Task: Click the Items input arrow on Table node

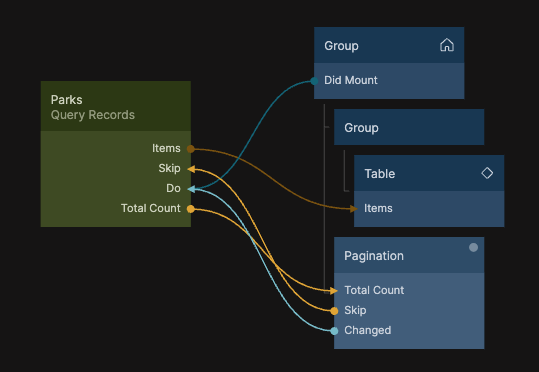Action: (354, 209)
